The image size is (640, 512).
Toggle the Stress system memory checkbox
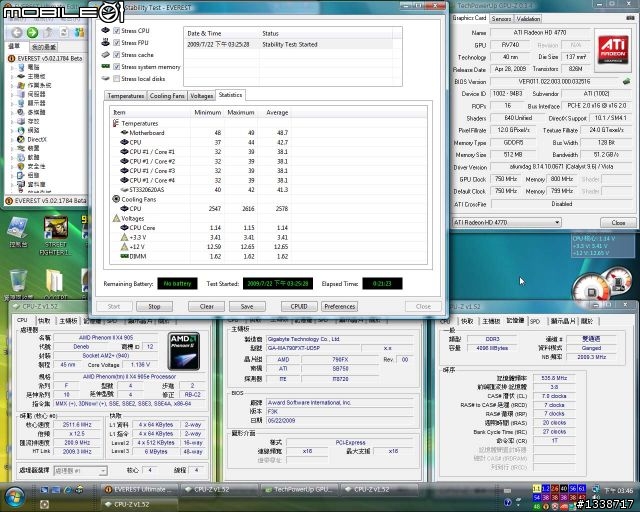click(x=116, y=67)
